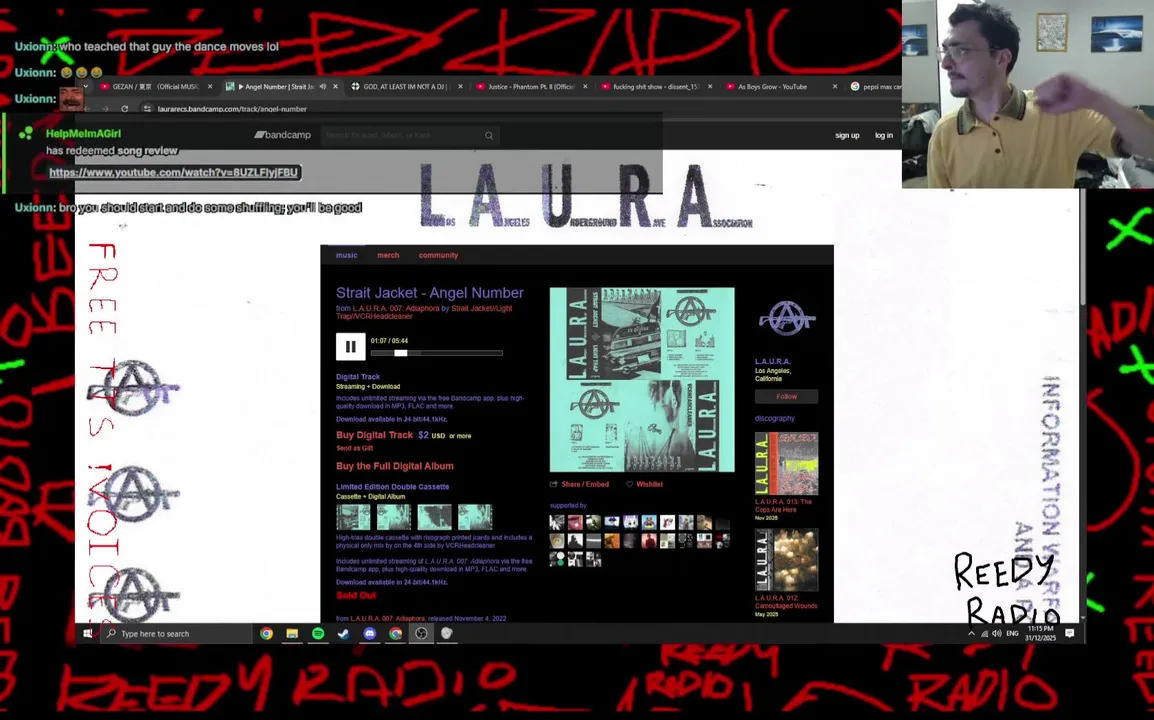Mute the Angel Number tab audio icon
This screenshot has width=1154, height=720.
coord(322,87)
